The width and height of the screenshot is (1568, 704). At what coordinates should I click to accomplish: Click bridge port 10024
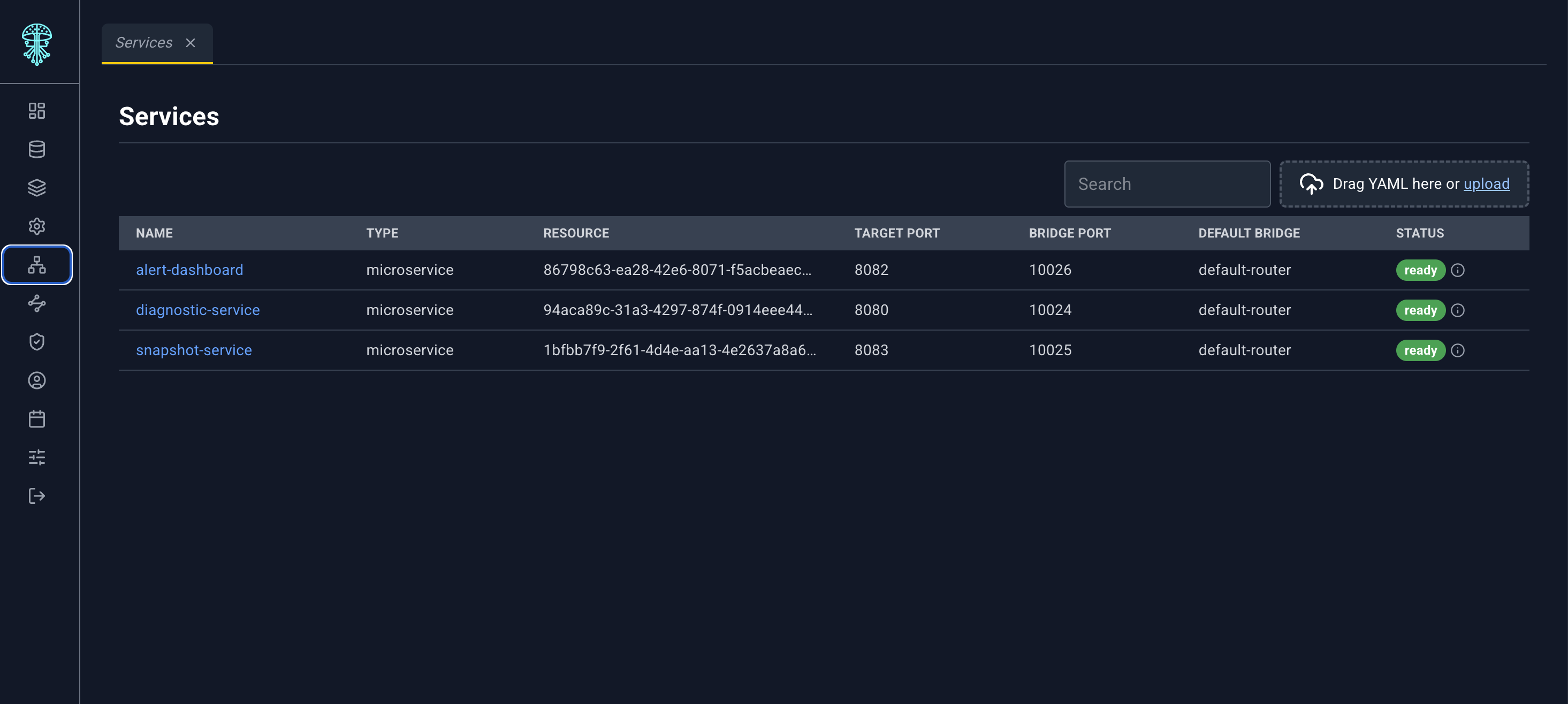[x=1050, y=310]
